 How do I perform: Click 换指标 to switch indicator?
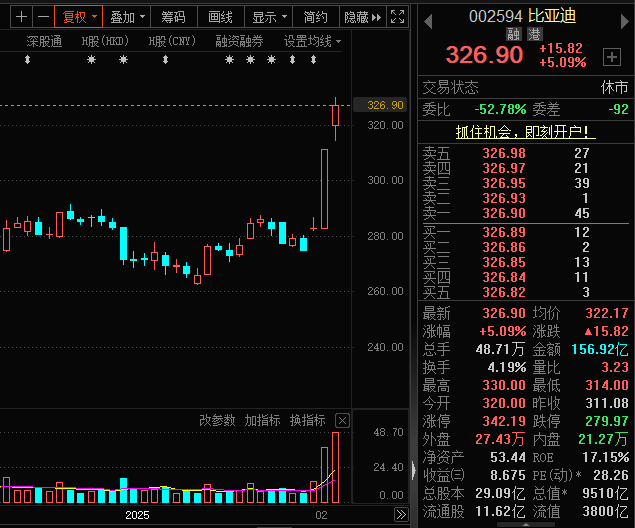click(307, 420)
